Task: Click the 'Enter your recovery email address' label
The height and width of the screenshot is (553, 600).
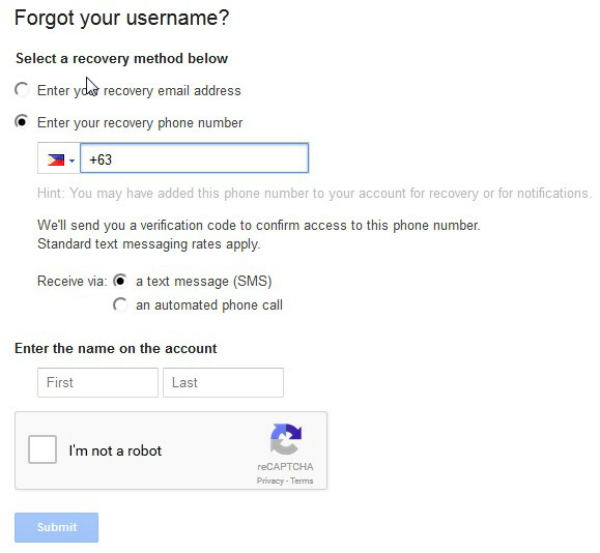Action: point(139,91)
